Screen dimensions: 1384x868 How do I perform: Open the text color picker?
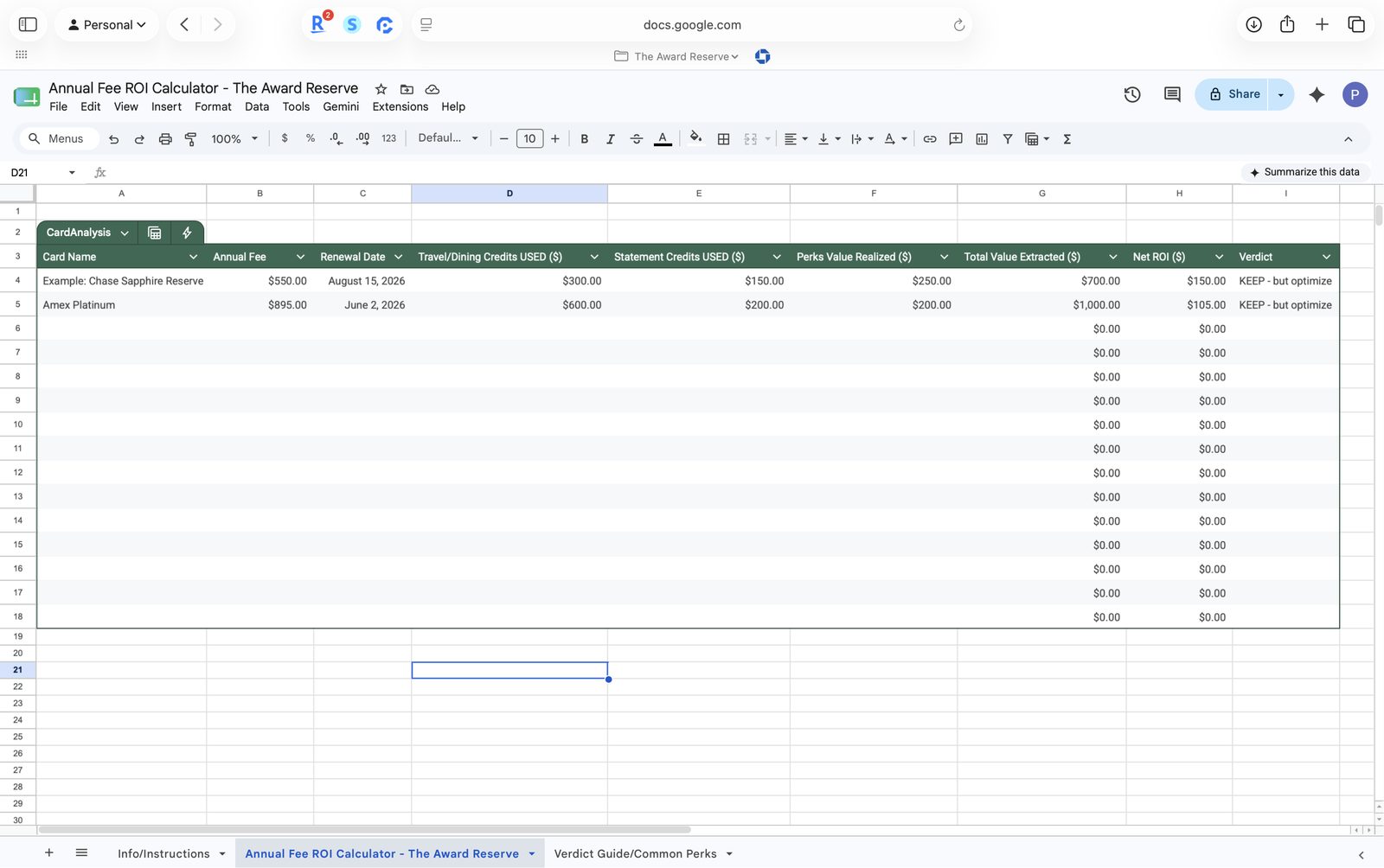click(663, 139)
